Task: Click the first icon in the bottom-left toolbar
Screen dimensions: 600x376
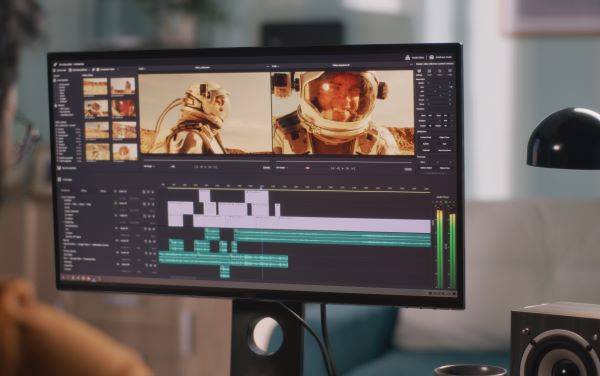Action: pos(64,277)
